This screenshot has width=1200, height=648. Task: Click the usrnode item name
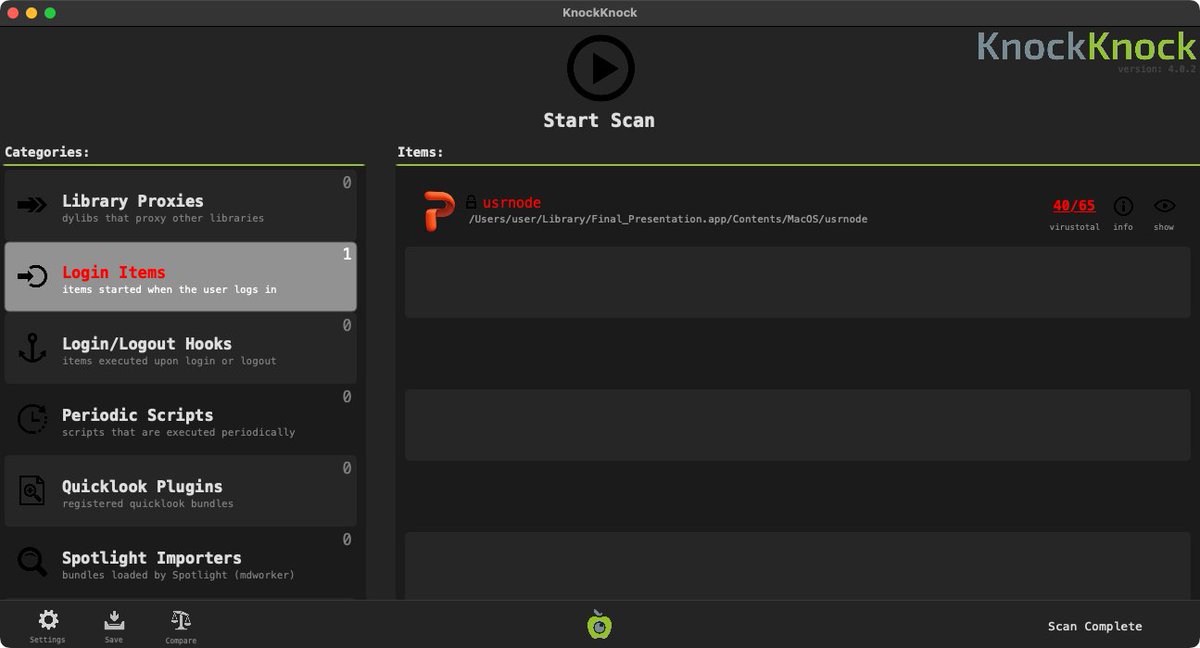pos(512,203)
